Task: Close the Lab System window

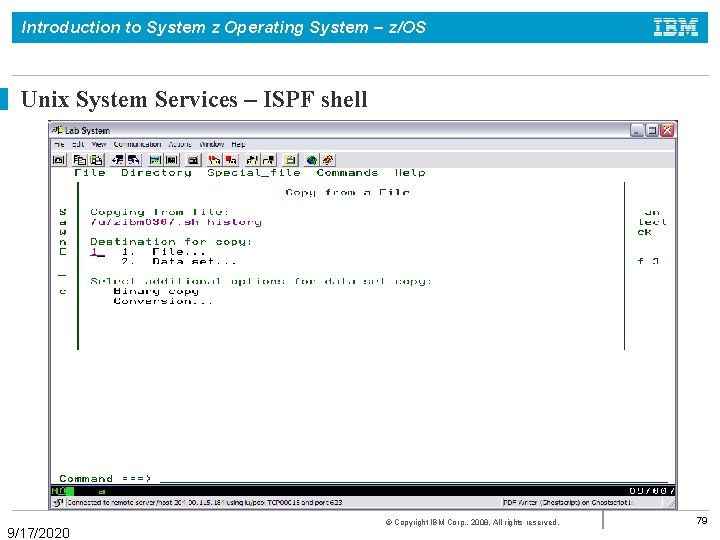Action: pyautogui.click(x=667, y=130)
